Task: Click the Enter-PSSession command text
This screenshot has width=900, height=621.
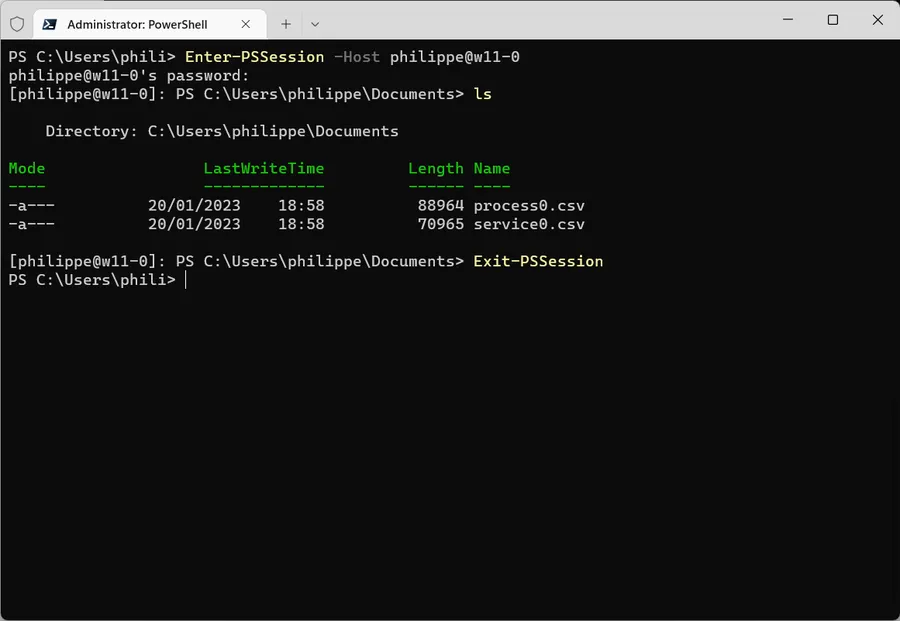Action: pos(254,57)
